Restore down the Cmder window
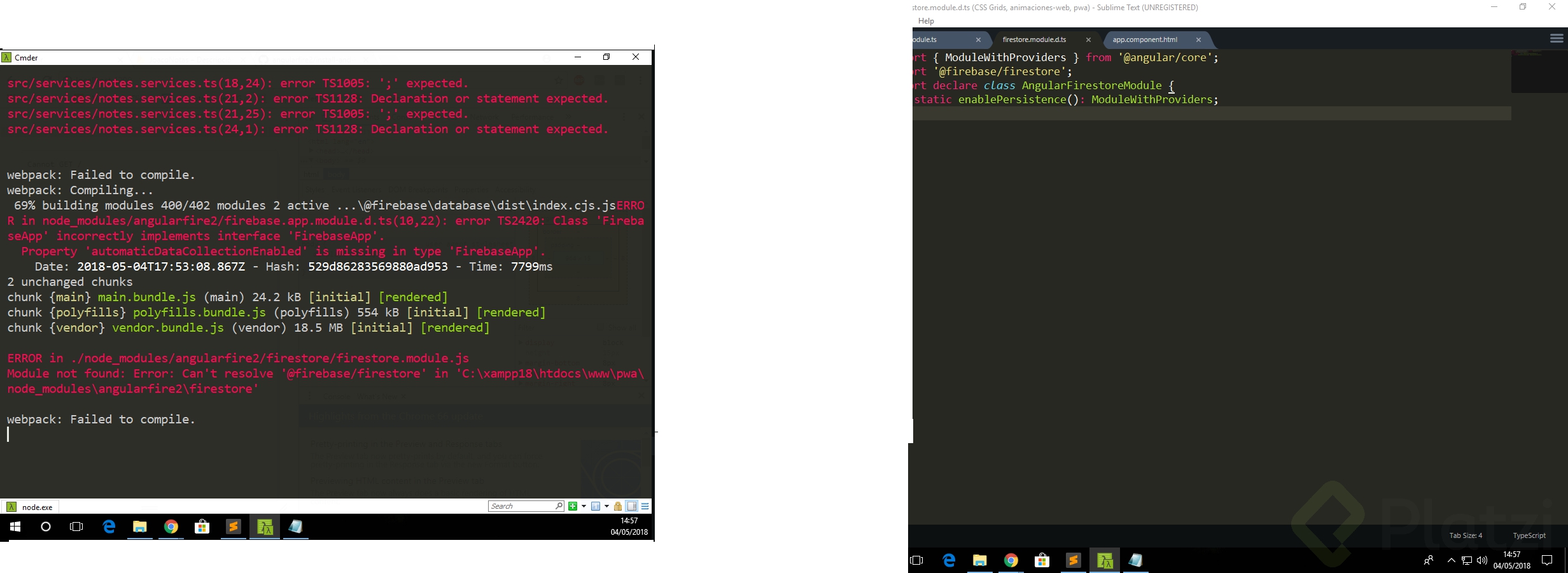The height and width of the screenshot is (573, 1568). (606, 57)
